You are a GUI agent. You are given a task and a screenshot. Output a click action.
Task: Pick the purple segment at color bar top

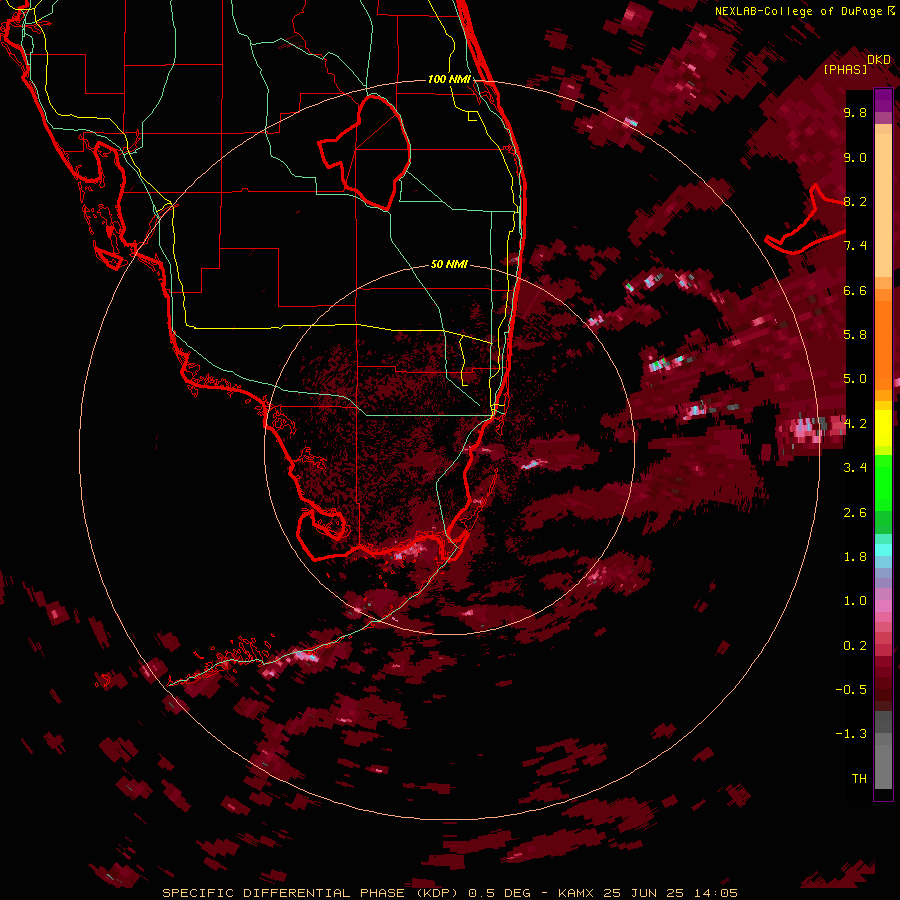pyautogui.click(x=883, y=100)
